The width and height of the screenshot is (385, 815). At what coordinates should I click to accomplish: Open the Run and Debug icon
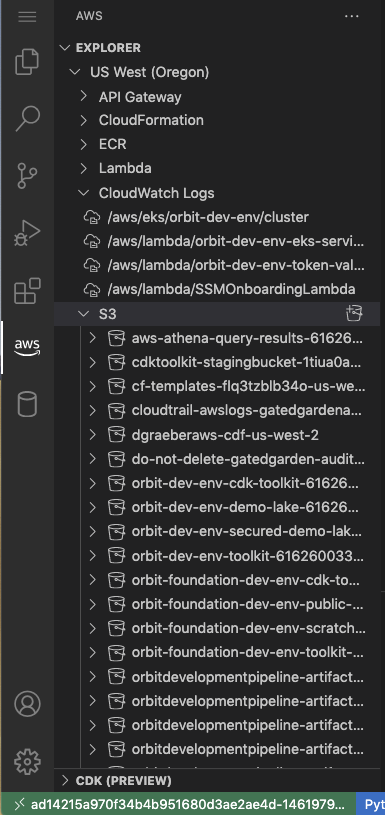pyautogui.click(x=27, y=232)
